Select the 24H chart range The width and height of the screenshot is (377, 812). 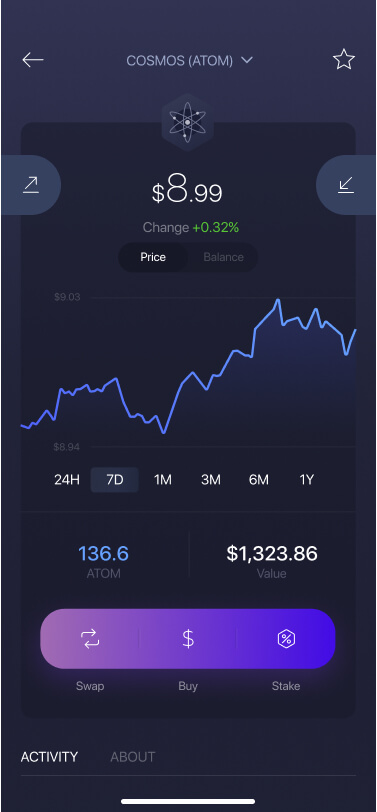point(67,480)
